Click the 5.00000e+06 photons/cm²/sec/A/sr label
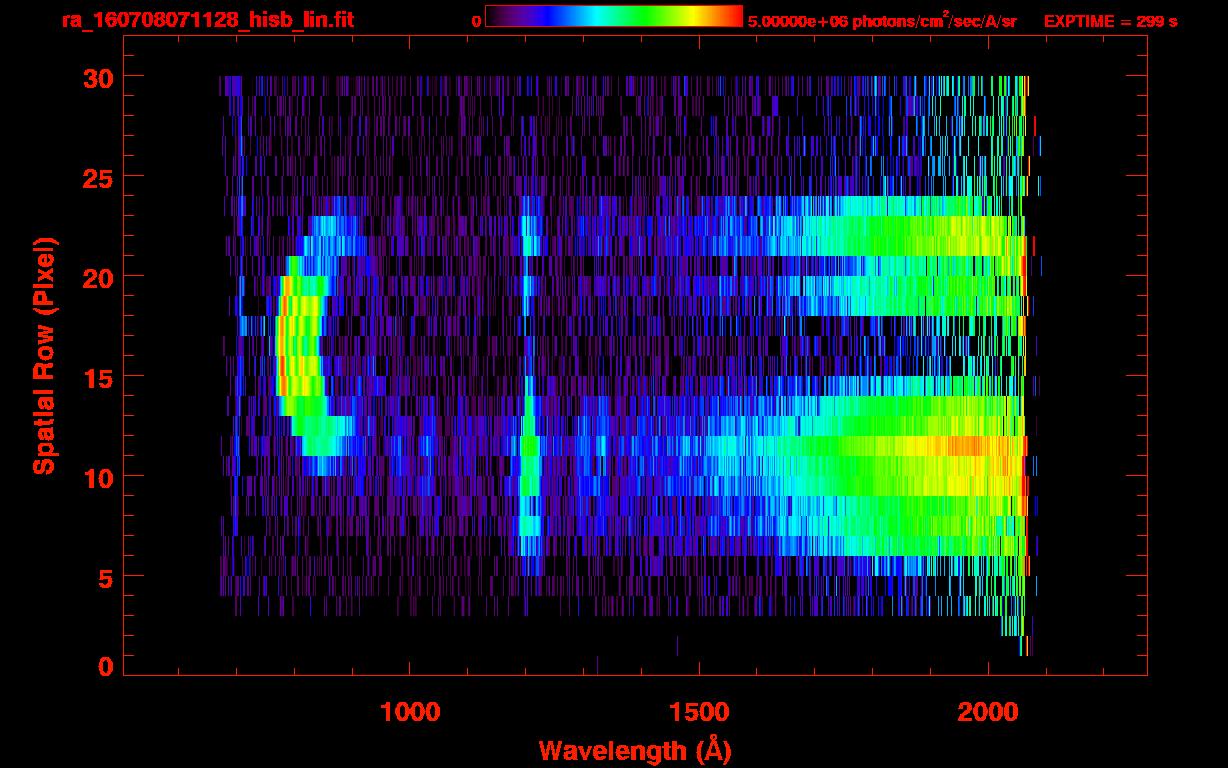This screenshot has height=768, width=1228. coord(882,20)
